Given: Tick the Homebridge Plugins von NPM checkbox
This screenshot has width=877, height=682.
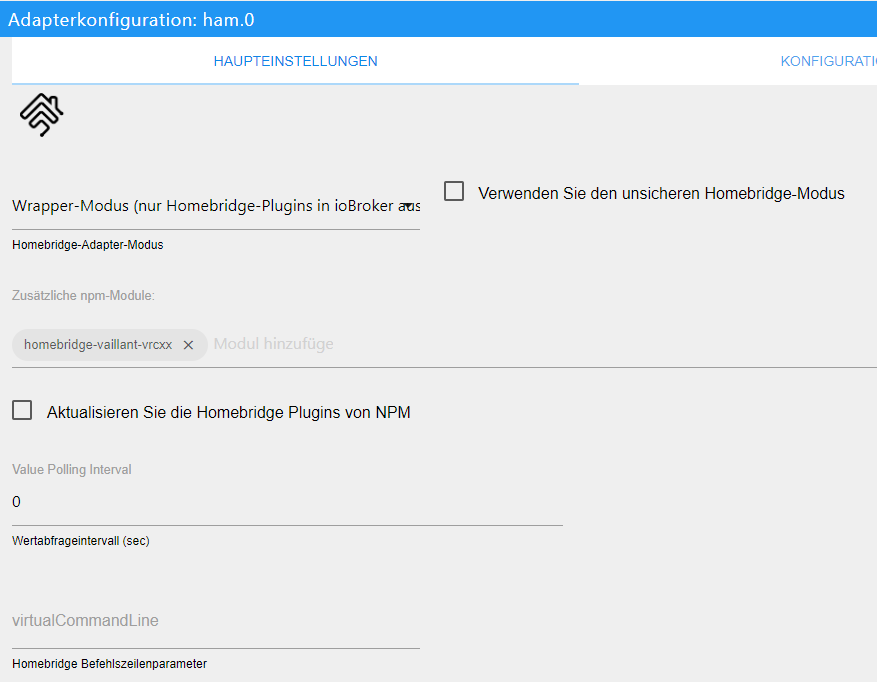Looking at the screenshot, I should pyautogui.click(x=22, y=410).
